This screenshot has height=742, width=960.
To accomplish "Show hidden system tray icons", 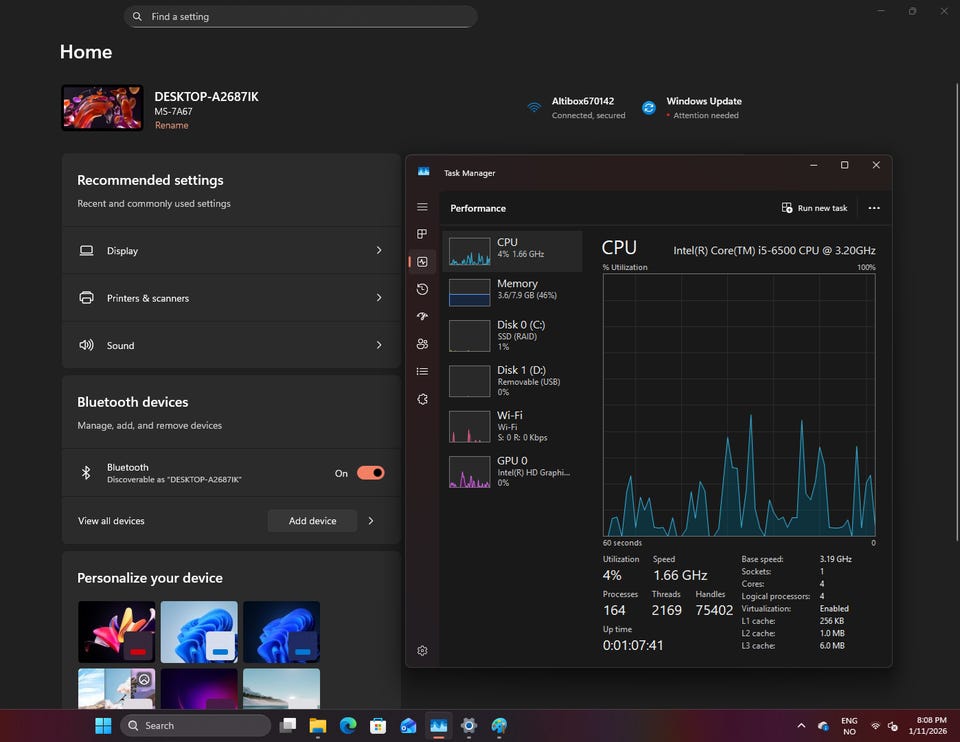I will pyautogui.click(x=801, y=726).
